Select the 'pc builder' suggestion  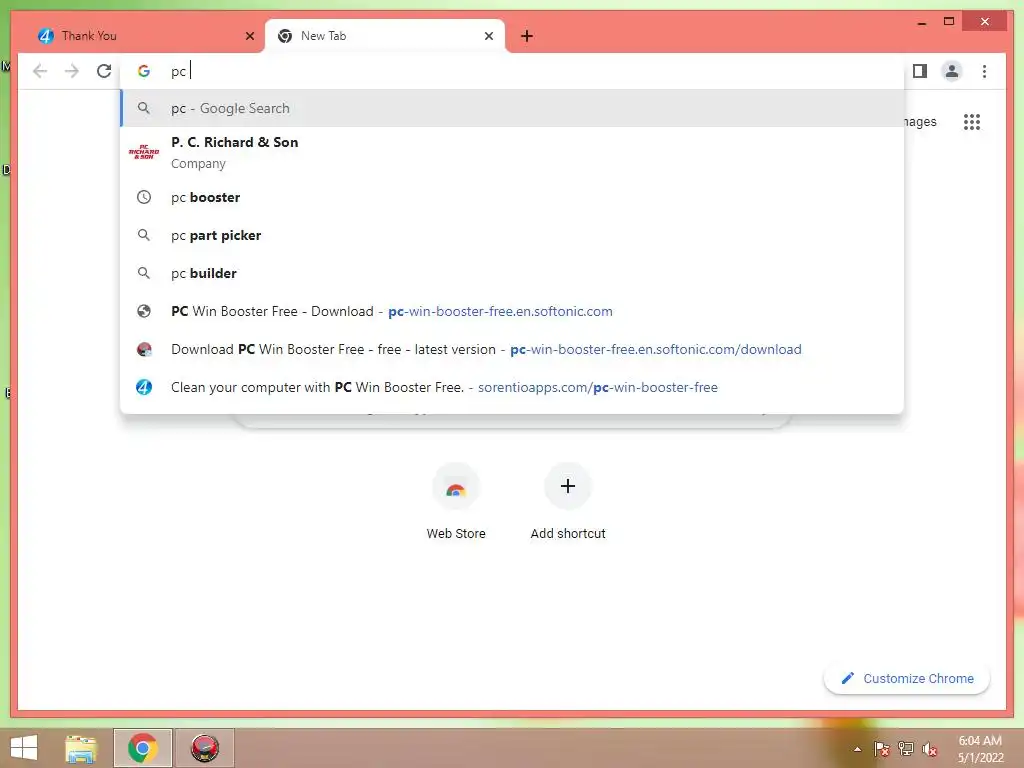tap(512, 273)
